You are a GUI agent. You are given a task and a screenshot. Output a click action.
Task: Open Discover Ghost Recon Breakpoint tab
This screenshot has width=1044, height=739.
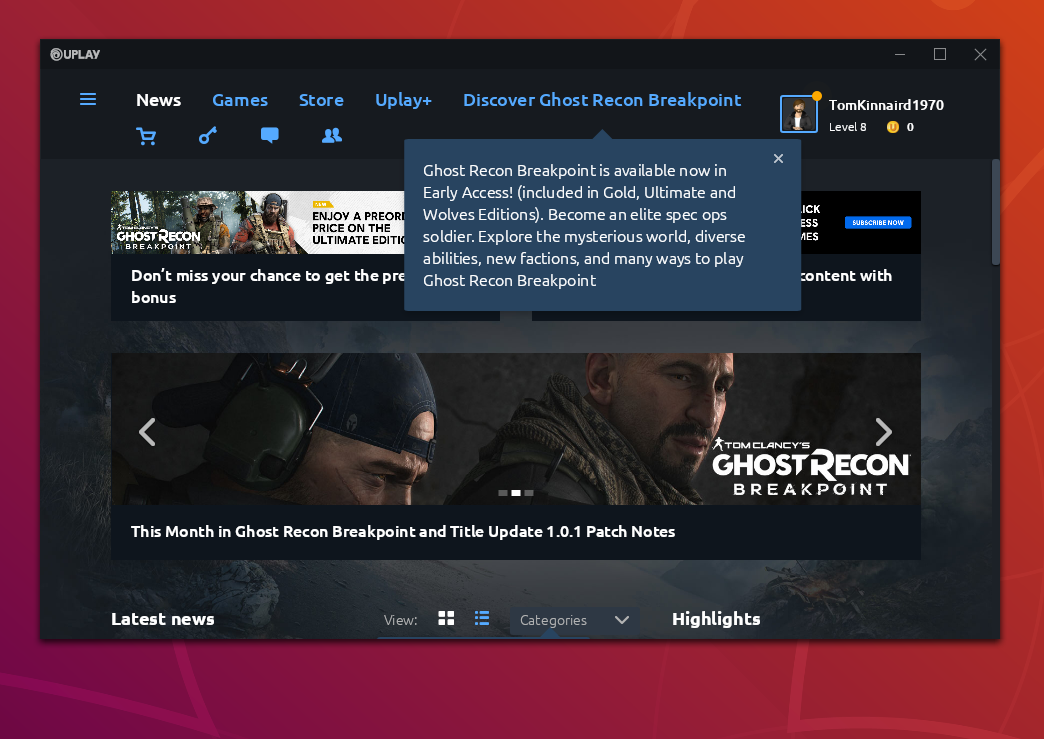point(602,100)
